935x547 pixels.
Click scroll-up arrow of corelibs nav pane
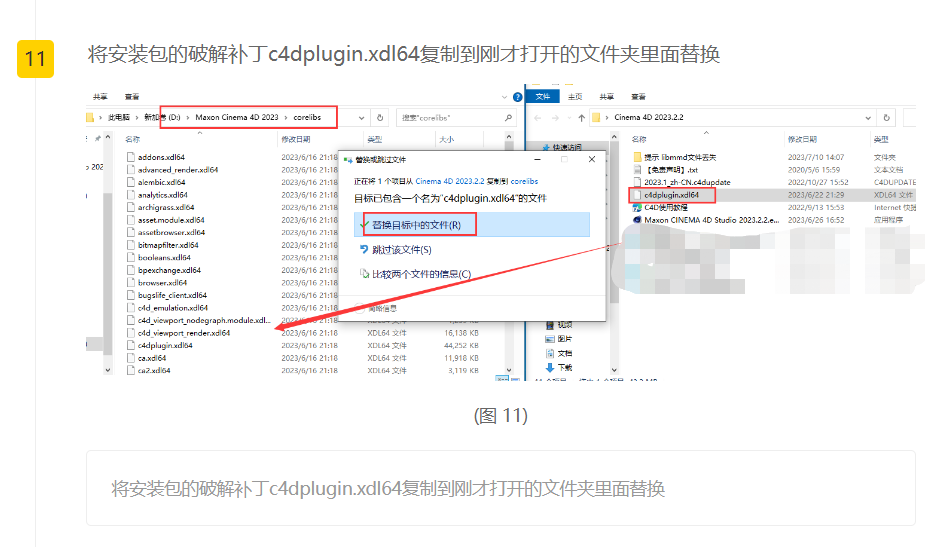(108, 138)
